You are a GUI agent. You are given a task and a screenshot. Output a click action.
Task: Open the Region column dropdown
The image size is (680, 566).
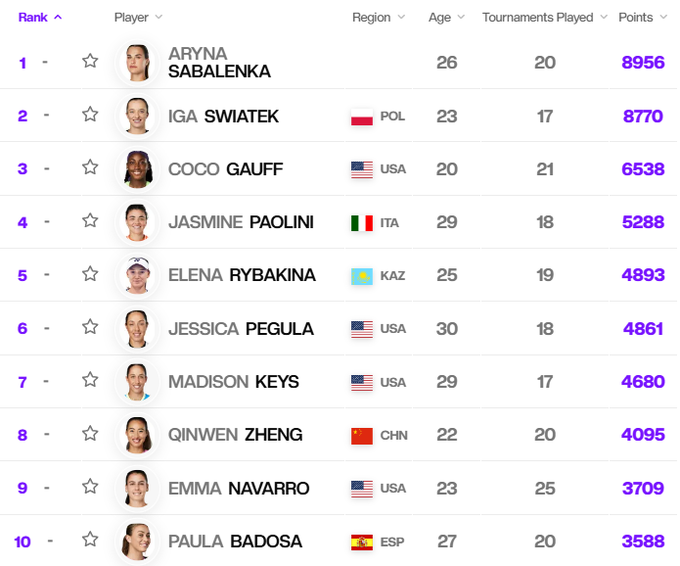pyautogui.click(x=378, y=17)
